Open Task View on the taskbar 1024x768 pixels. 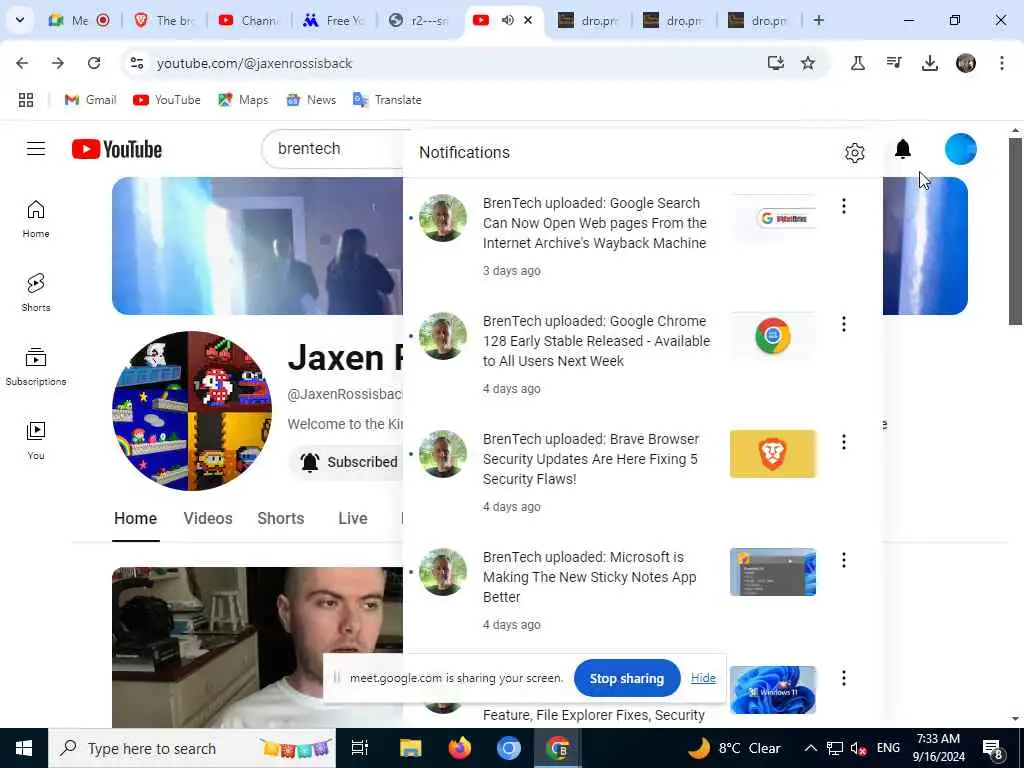pyautogui.click(x=360, y=748)
